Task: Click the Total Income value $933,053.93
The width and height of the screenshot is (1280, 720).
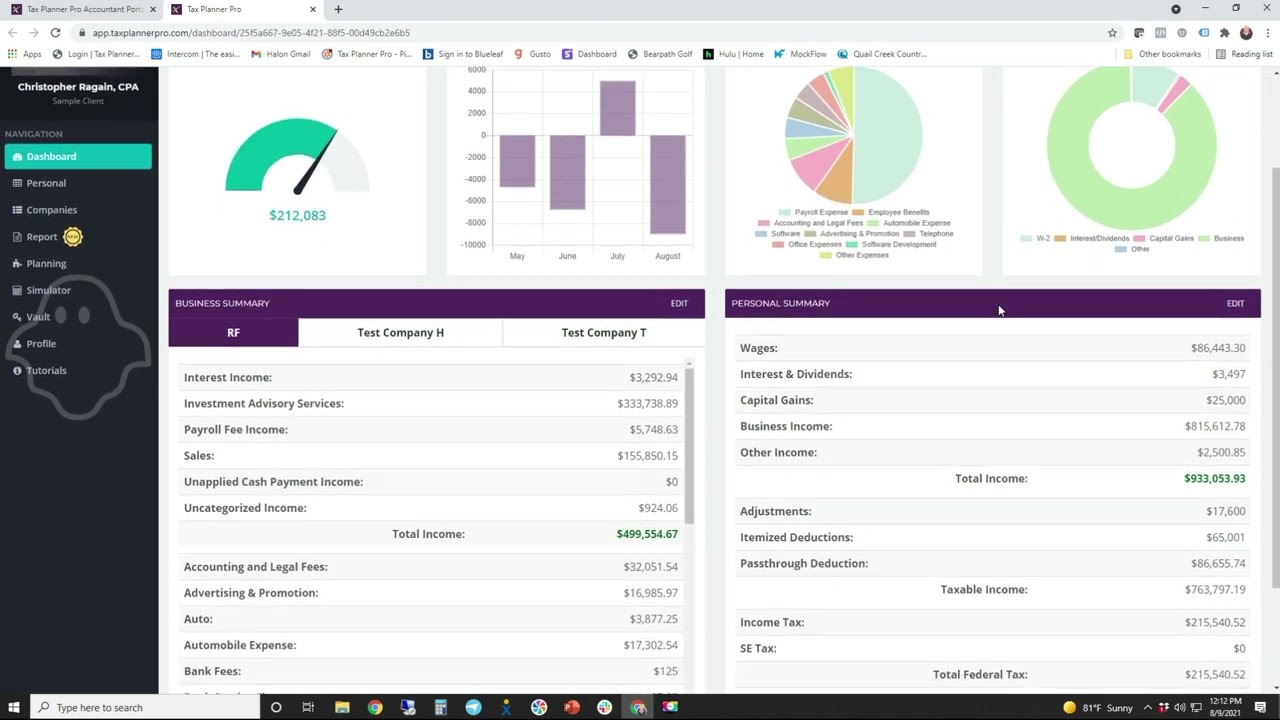Action: pos(1214,478)
